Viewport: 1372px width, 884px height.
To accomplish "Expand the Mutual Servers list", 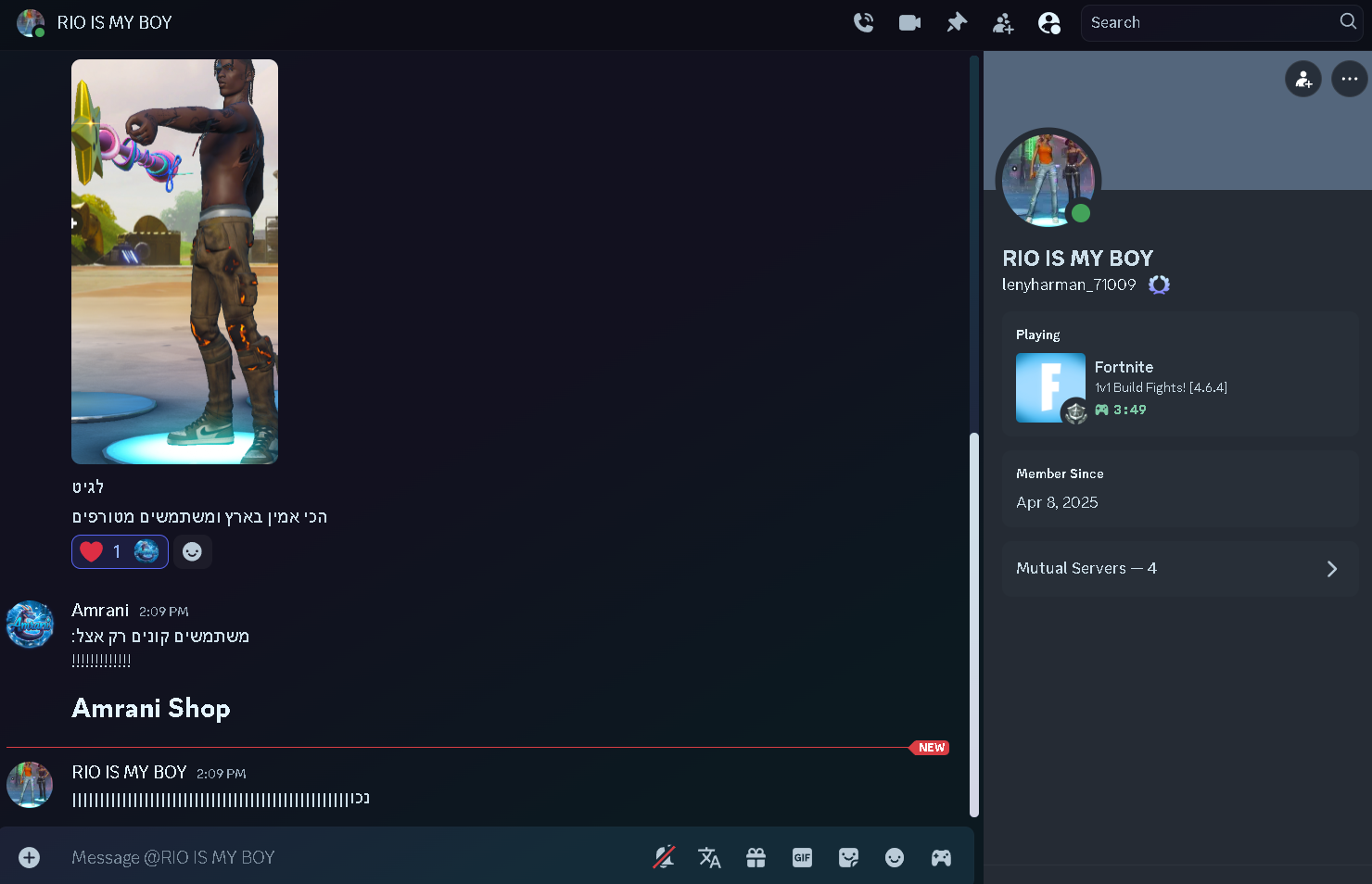I will [1180, 568].
